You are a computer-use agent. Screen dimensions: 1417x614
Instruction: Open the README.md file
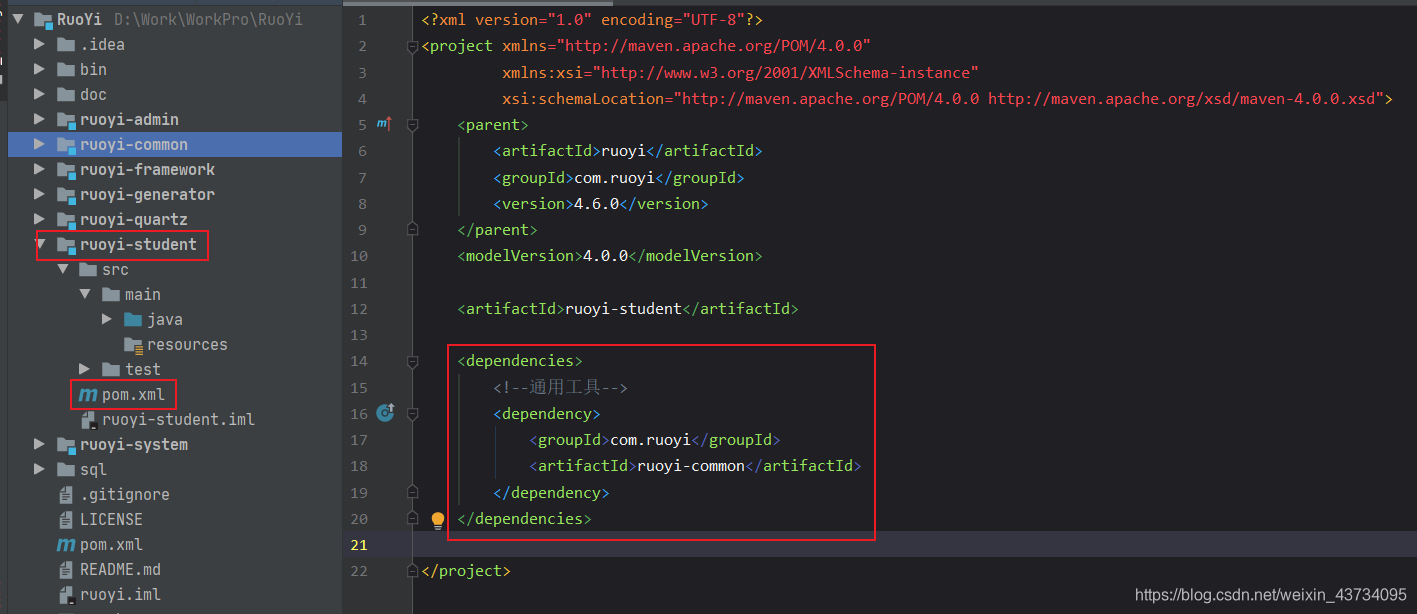(x=120, y=570)
